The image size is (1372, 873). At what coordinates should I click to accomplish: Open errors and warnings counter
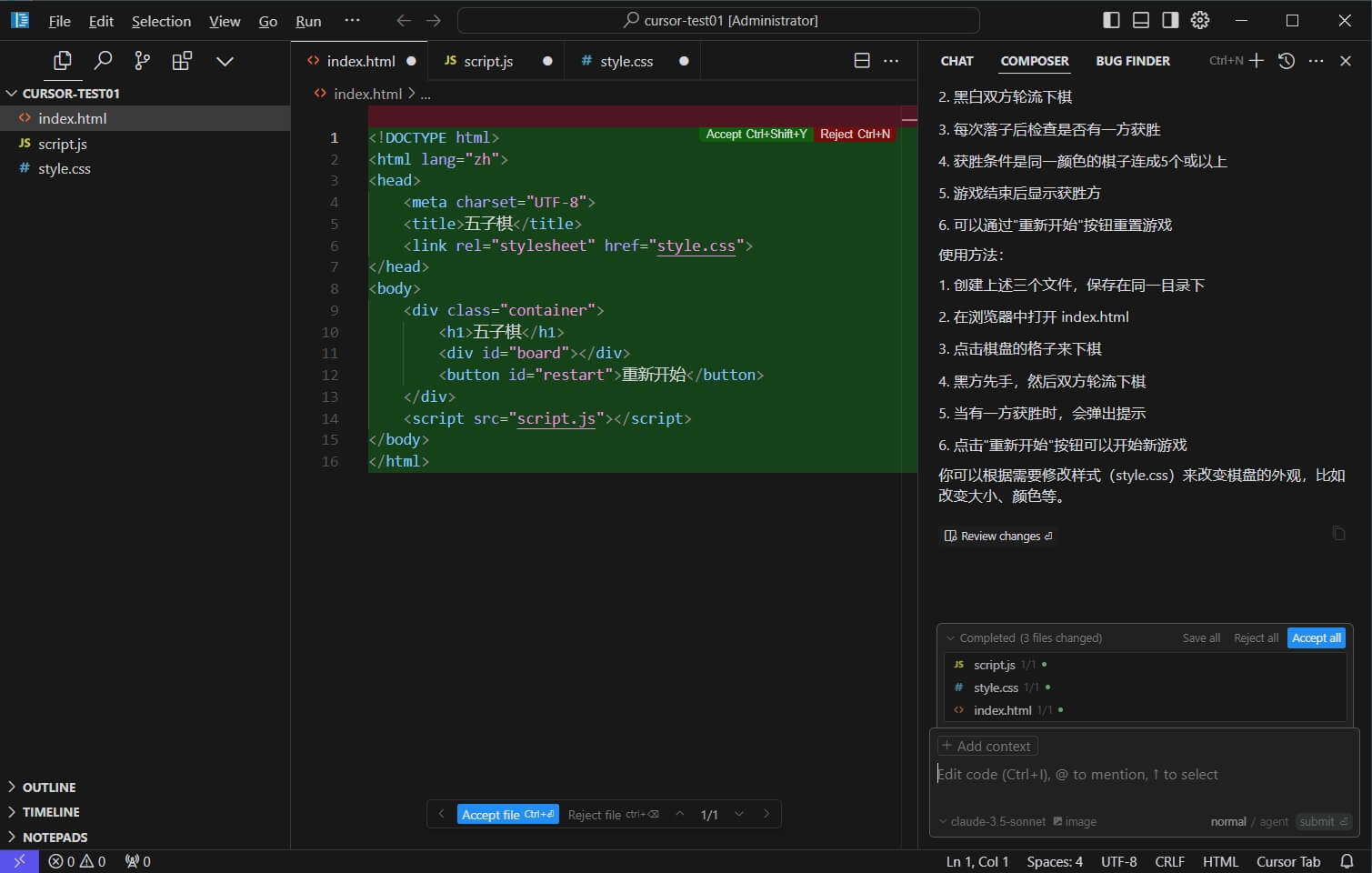click(77, 861)
